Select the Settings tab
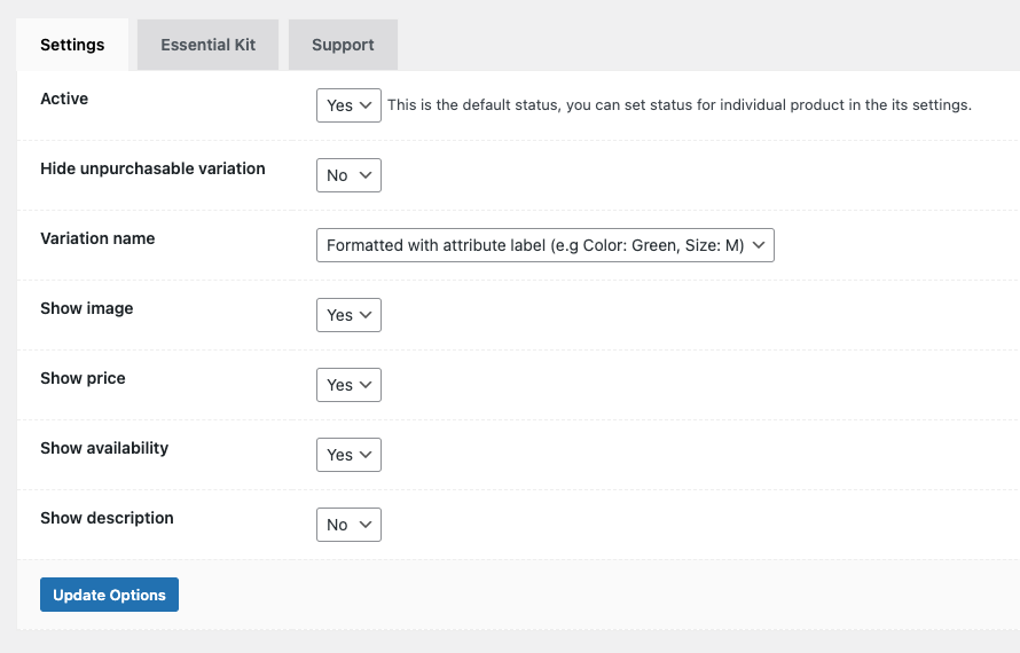 tap(72, 44)
